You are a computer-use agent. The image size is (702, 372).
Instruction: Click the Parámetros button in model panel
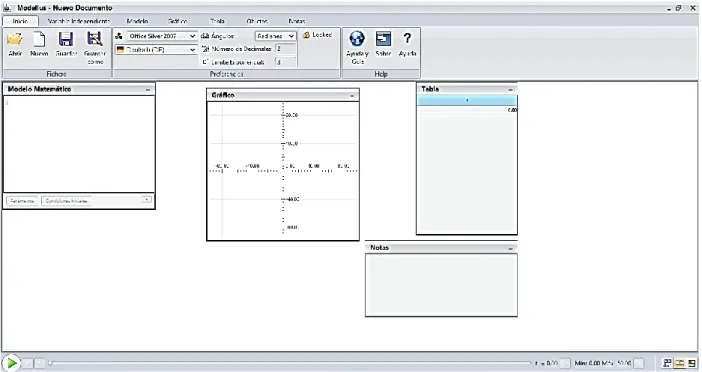tap(22, 201)
